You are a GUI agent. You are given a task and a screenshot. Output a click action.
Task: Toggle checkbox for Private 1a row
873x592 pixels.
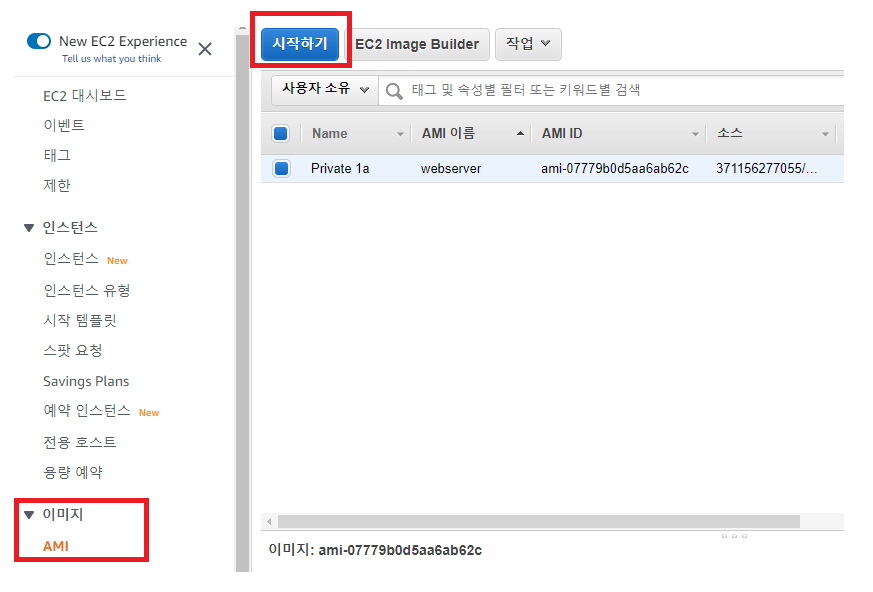[281, 168]
